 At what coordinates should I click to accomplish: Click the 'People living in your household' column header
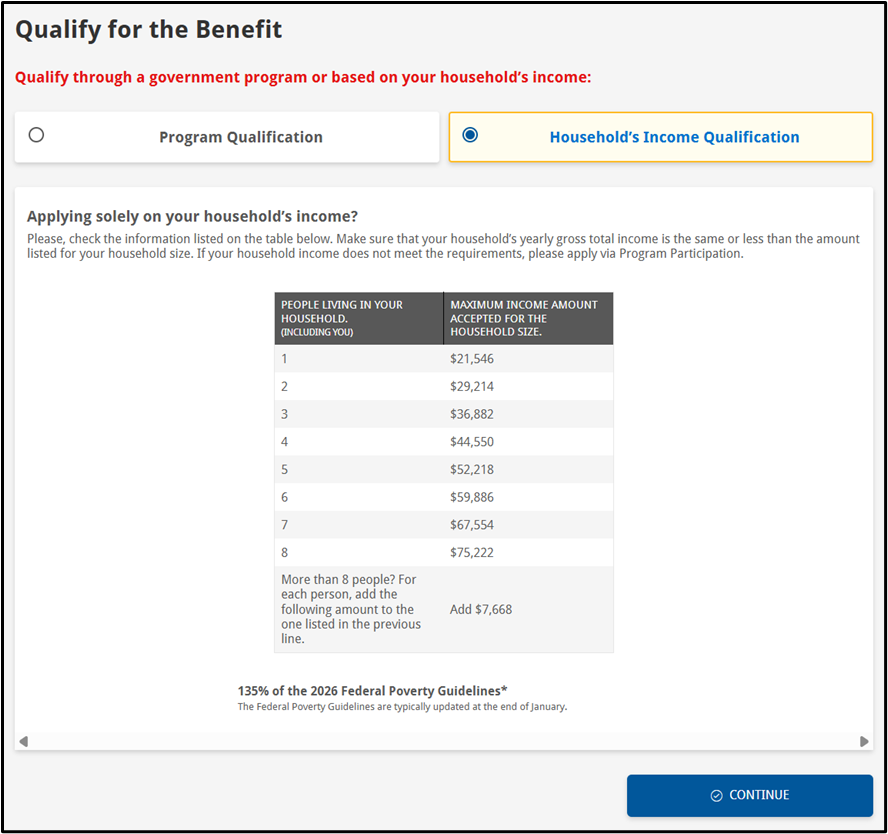(358, 318)
